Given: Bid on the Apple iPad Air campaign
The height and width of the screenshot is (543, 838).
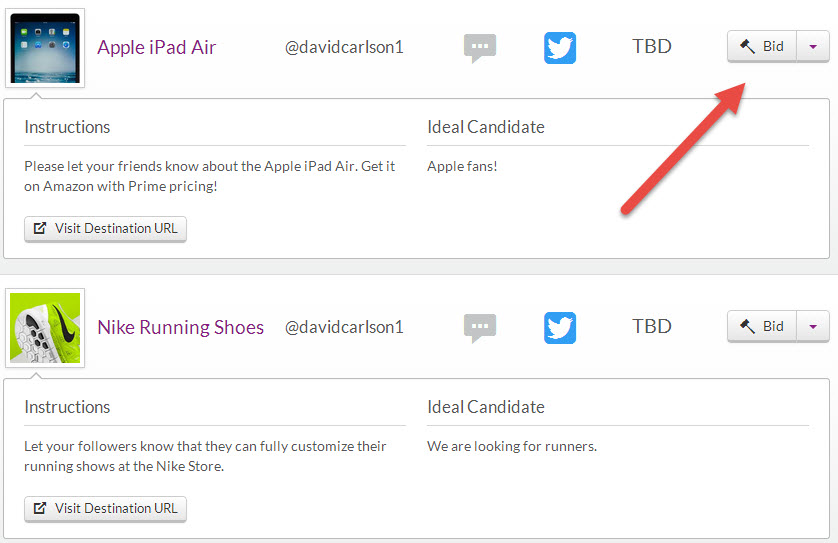Looking at the screenshot, I should [762, 46].
